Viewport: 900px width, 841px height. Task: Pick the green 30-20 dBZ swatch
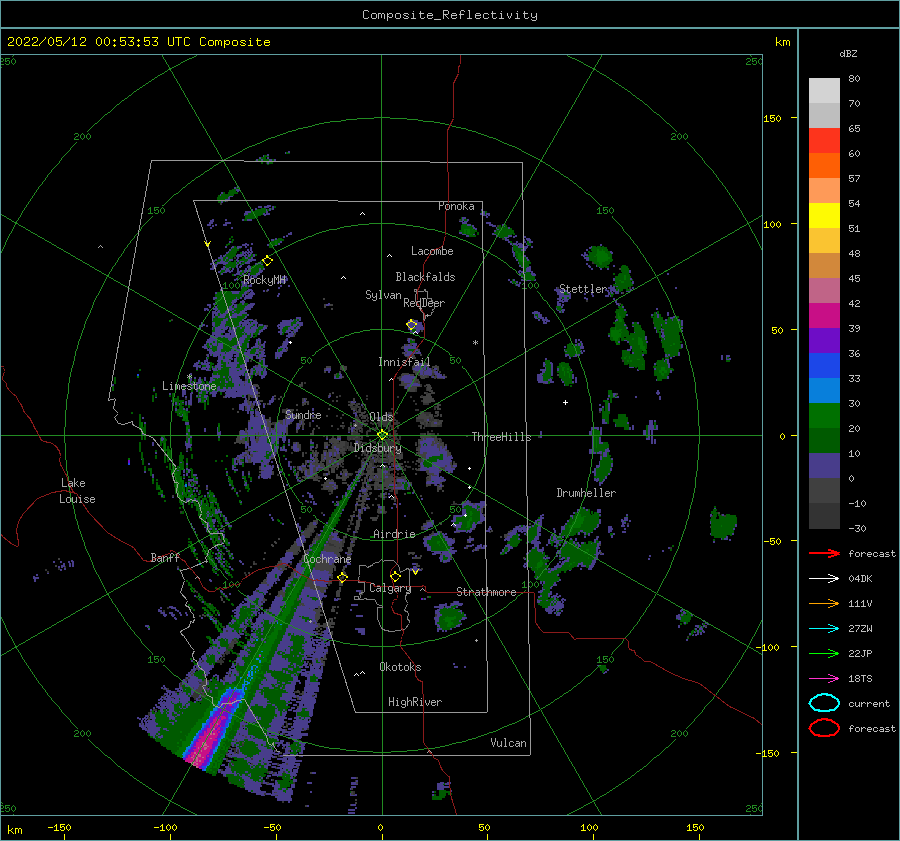(824, 416)
